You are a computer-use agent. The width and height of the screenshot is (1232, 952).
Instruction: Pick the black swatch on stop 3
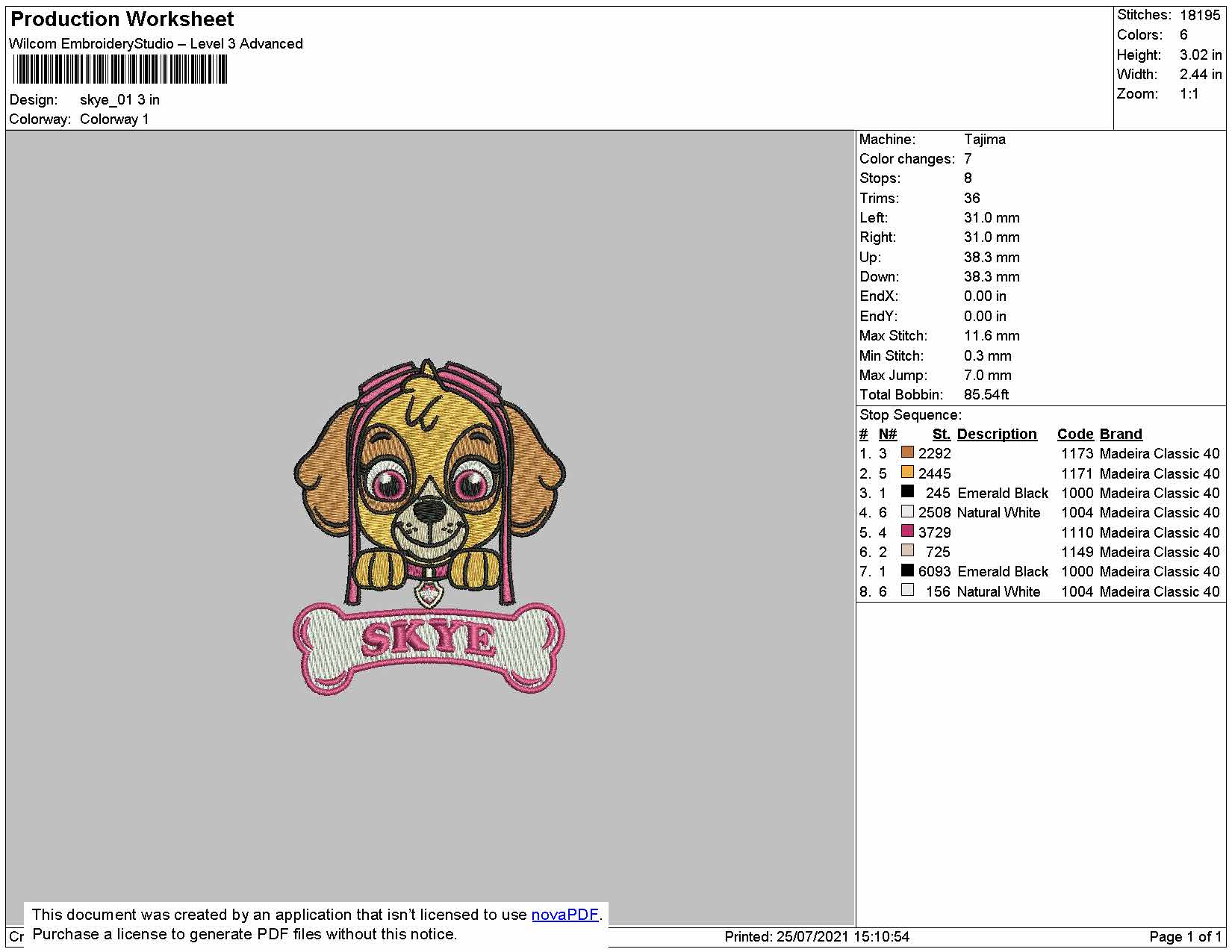click(x=907, y=492)
